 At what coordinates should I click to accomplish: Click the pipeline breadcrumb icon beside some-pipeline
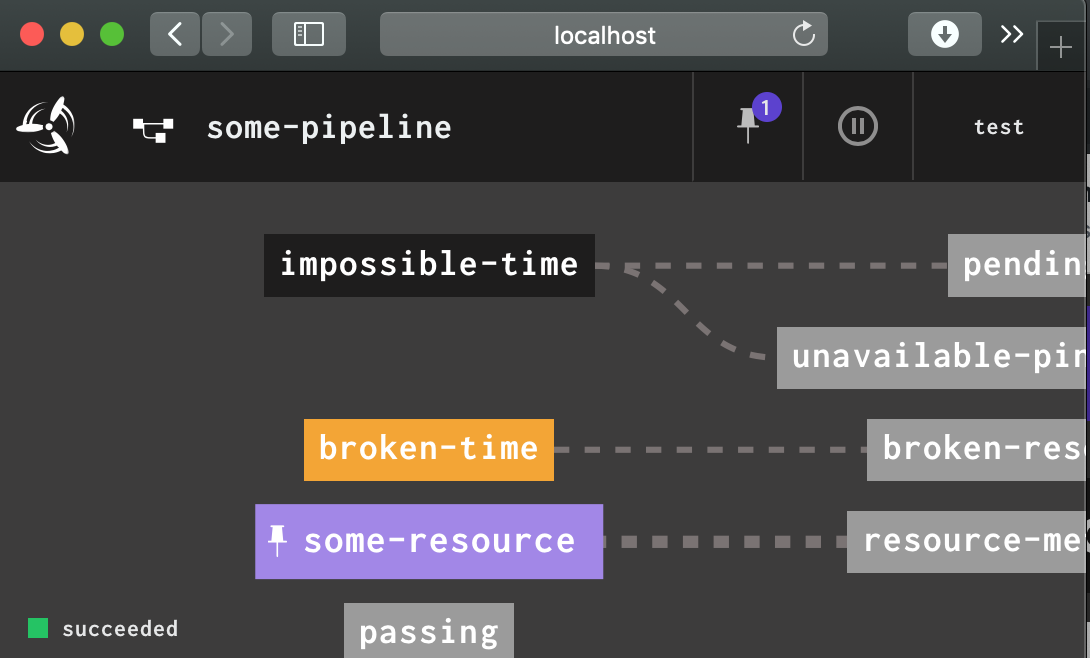pos(153,127)
